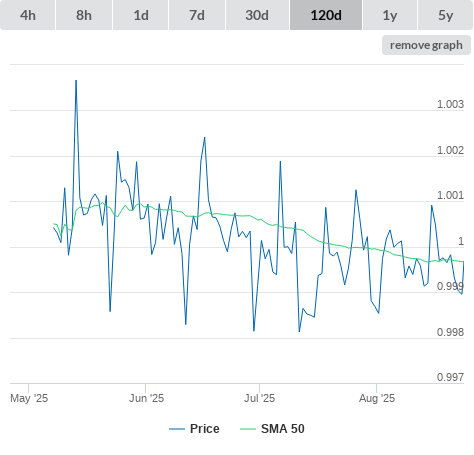
Task: Click the Jun '25 axis label
Action: (x=146, y=398)
